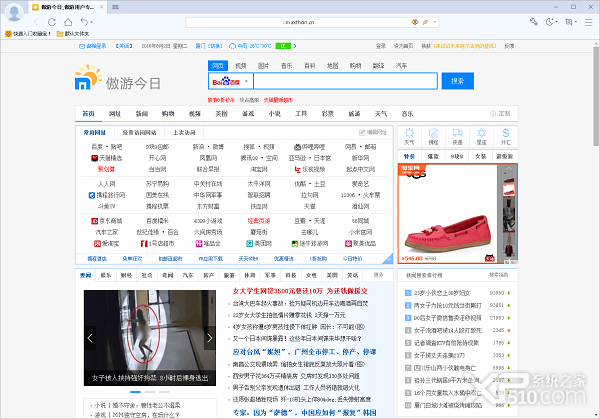The image size is (600, 419).
Task: Click the 邮箱登录 mail icon link
Action: tap(93, 46)
